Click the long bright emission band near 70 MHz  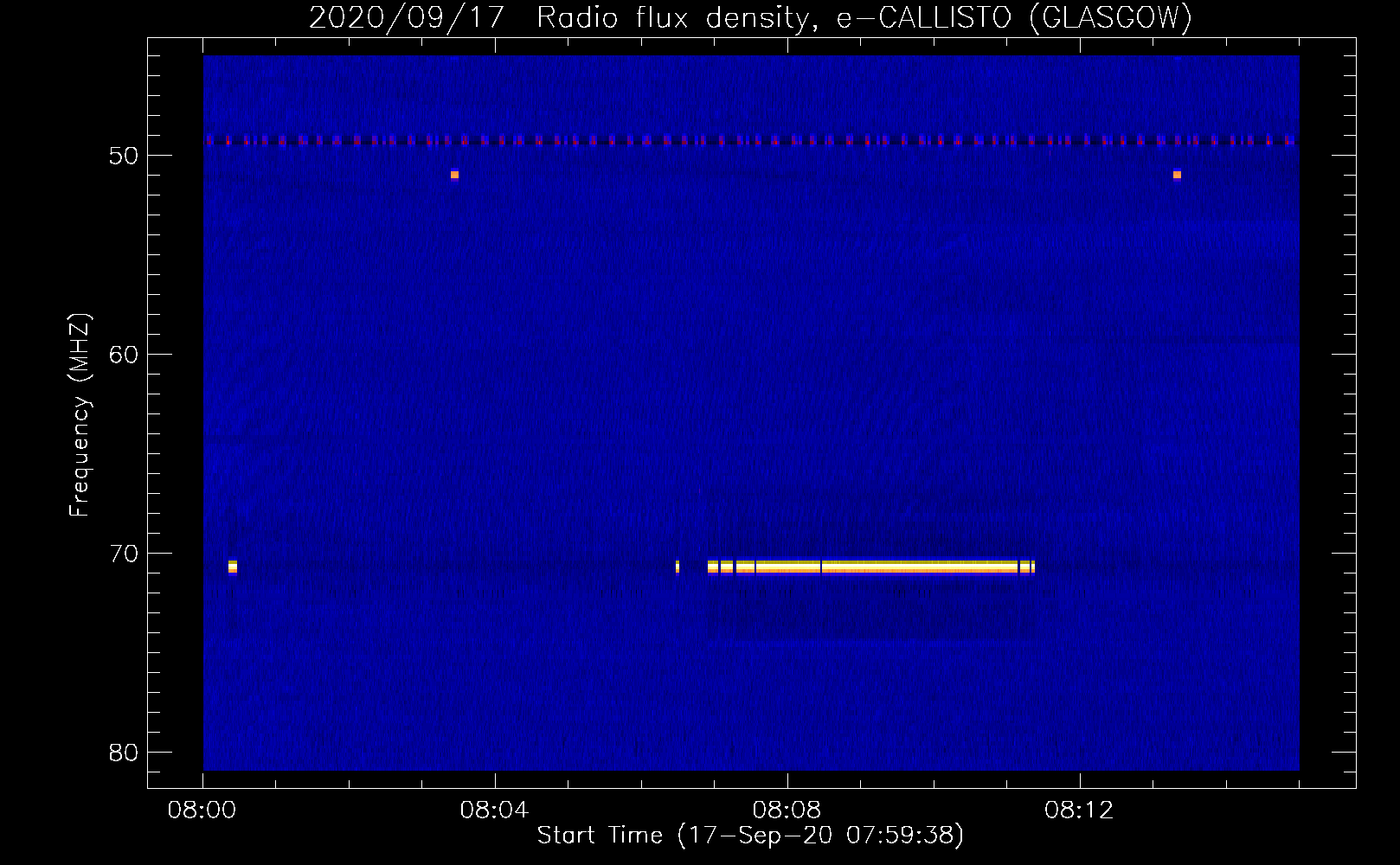[871, 567]
